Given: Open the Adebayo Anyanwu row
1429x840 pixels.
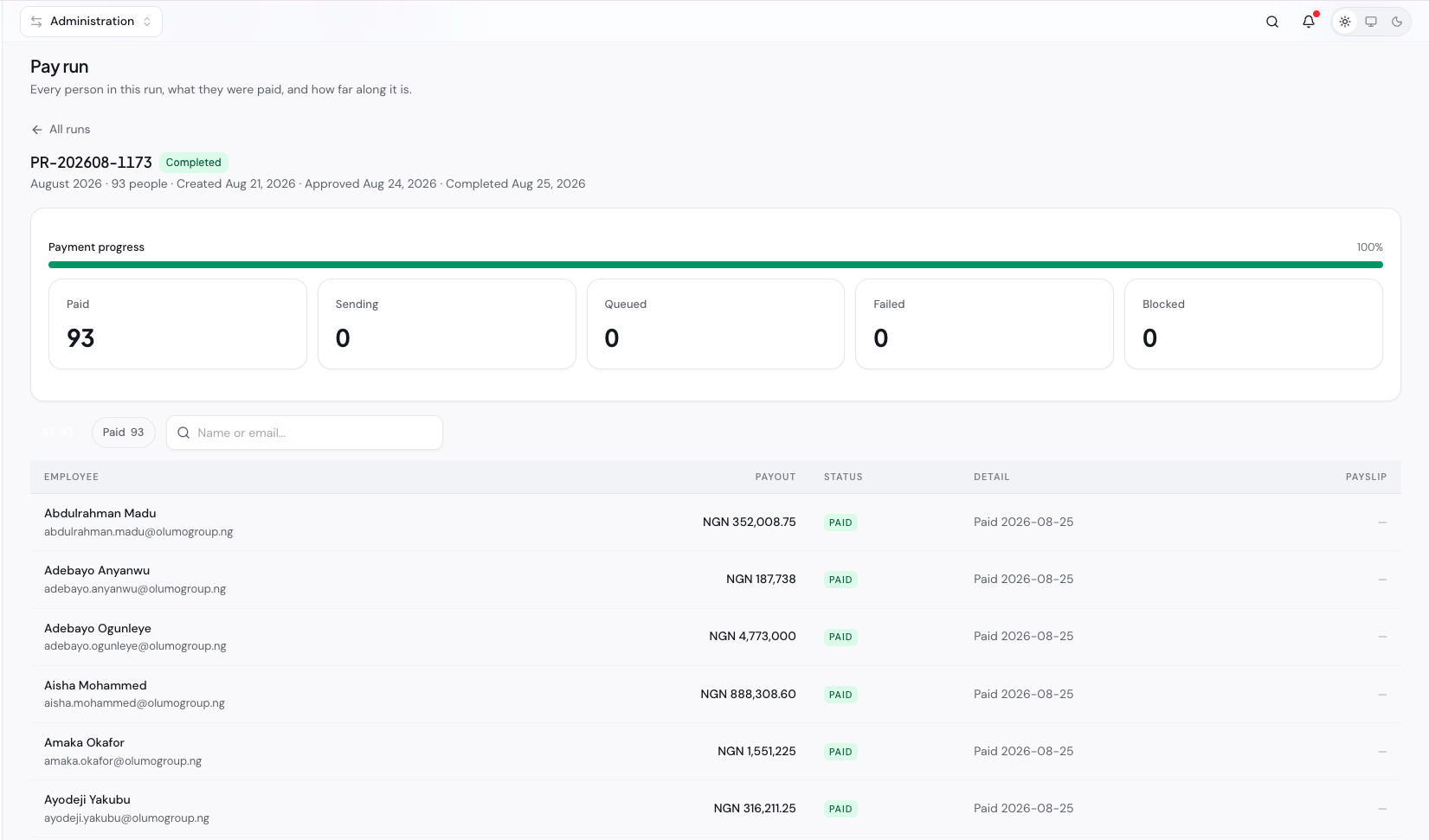Looking at the screenshot, I should [716, 580].
